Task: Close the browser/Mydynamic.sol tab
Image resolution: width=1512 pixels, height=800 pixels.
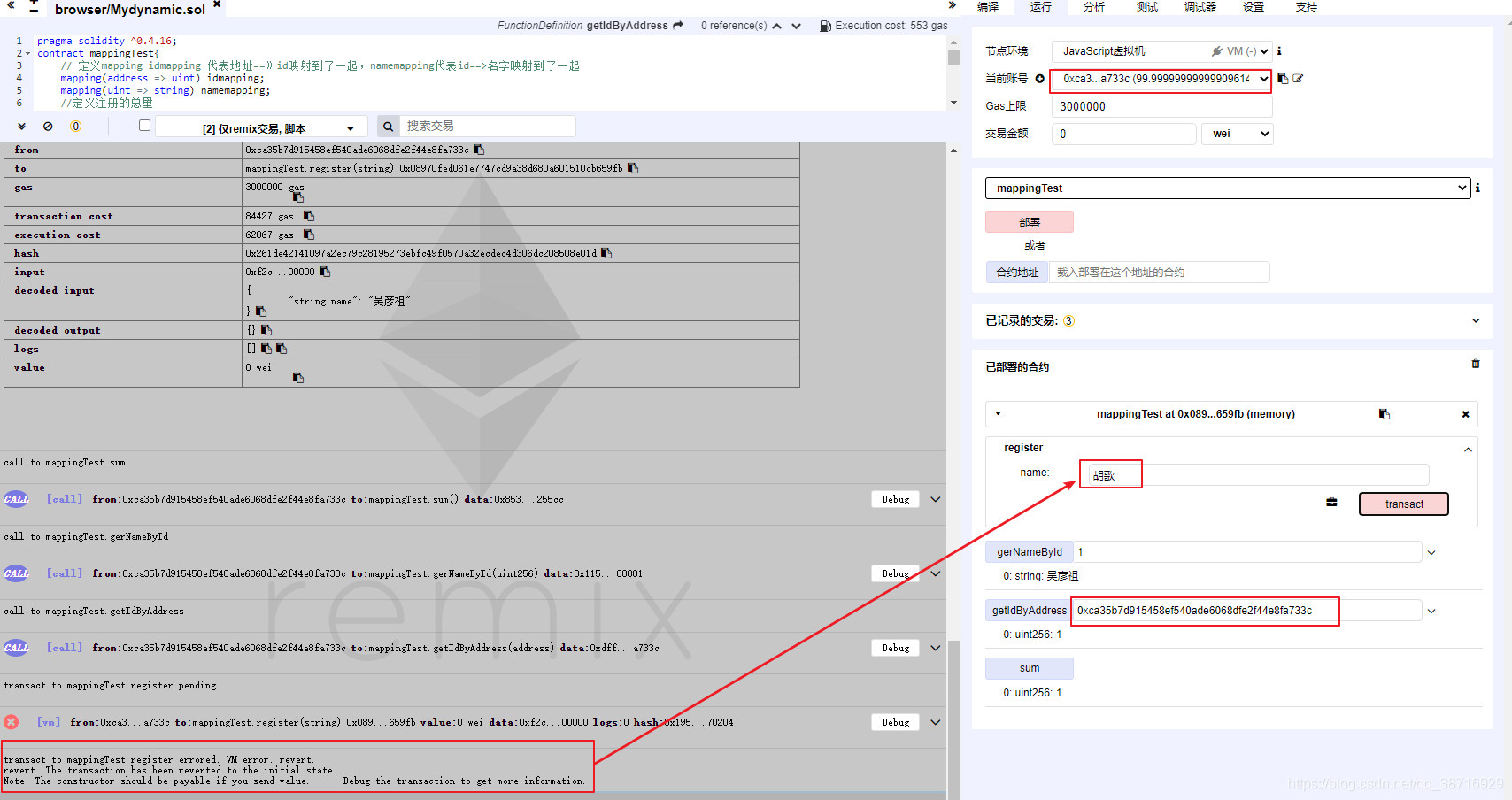Action: click(217, 4)
